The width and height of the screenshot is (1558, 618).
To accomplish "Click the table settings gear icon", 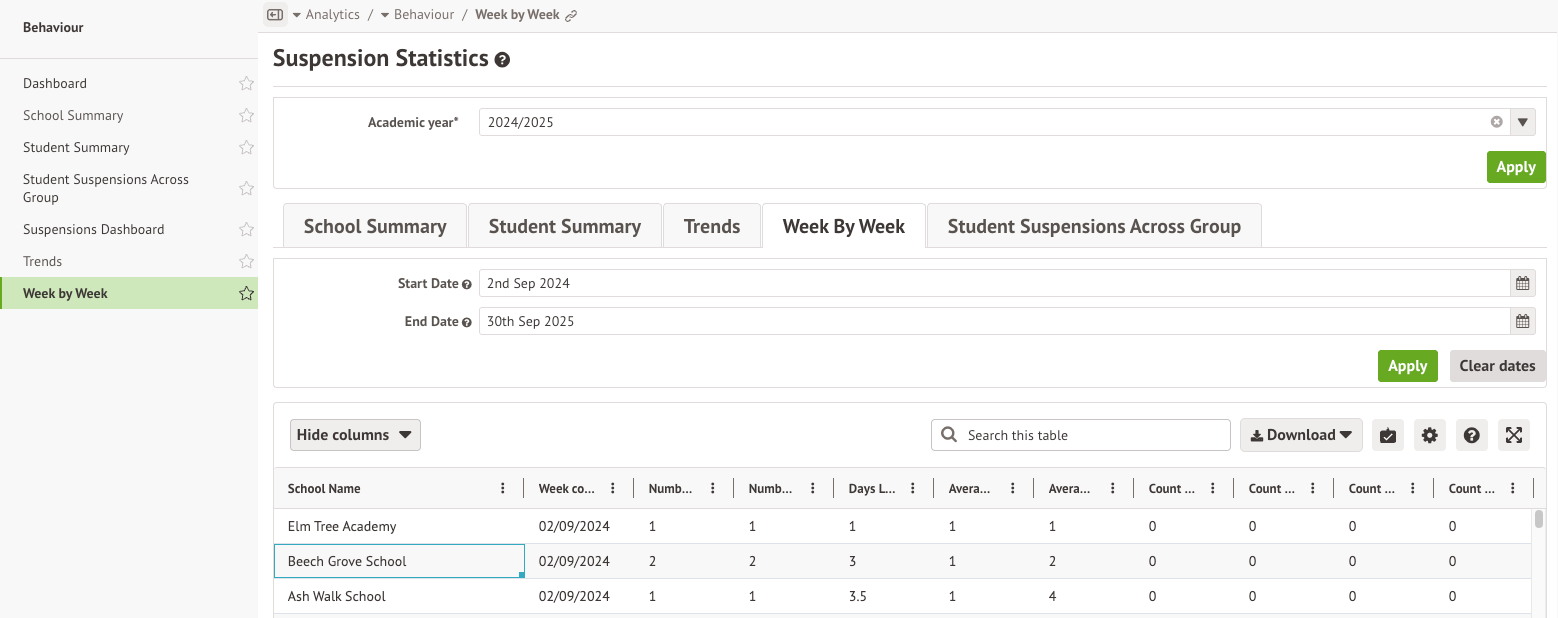I will pos(1430,435).
